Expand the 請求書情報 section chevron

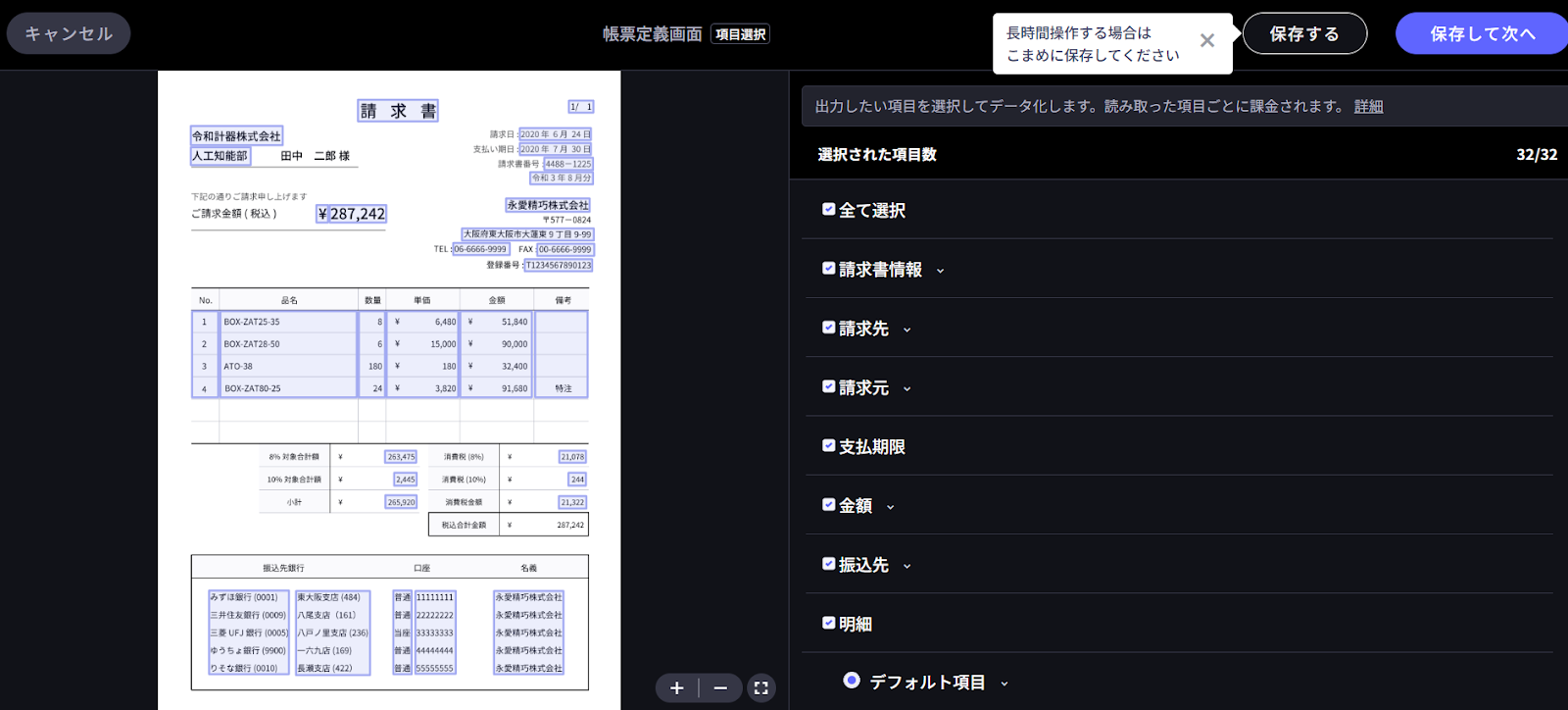[940, 272]
